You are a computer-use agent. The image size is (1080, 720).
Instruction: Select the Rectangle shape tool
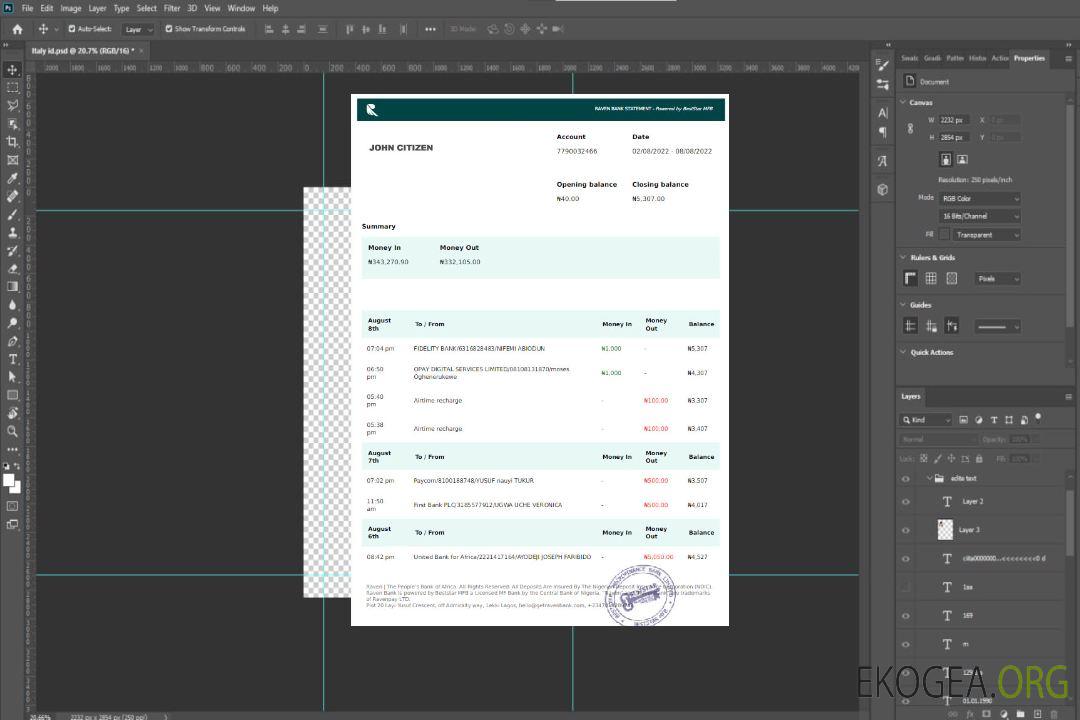pyautogui.click(x=12, y=395)
